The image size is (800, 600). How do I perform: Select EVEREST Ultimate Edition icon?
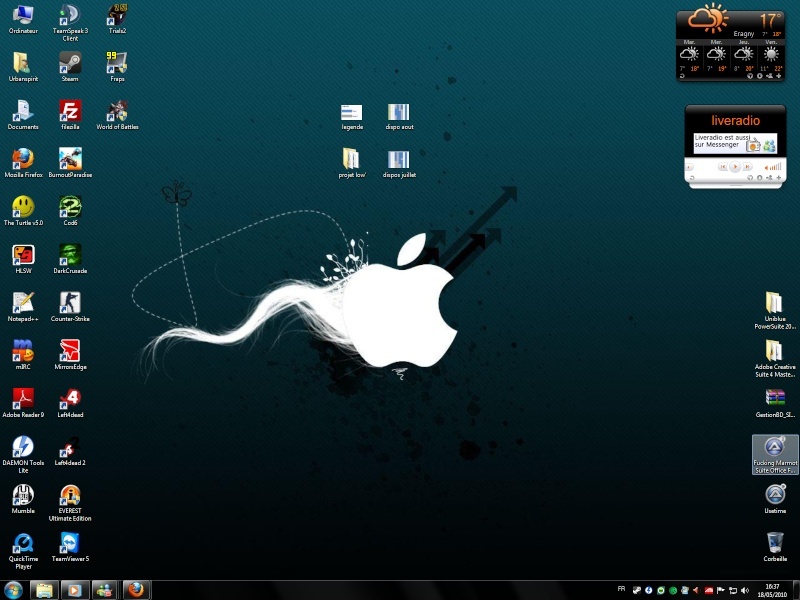click(x=70, y=503)
